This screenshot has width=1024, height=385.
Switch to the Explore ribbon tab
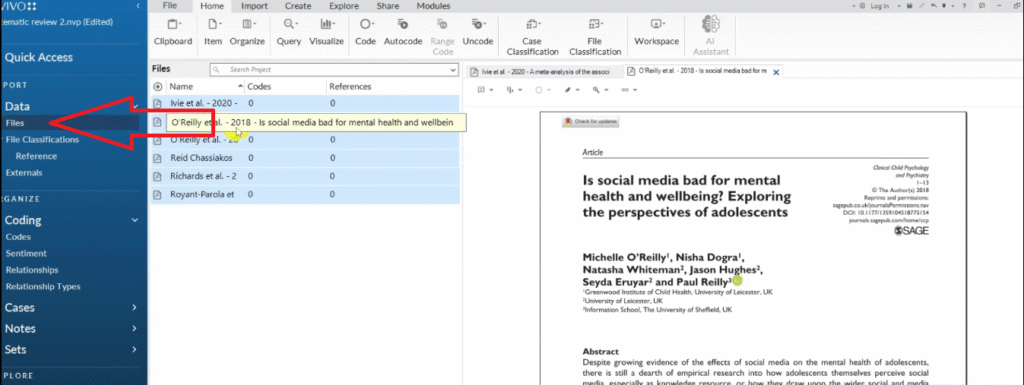pyautogui.click(x=344, y=6)
